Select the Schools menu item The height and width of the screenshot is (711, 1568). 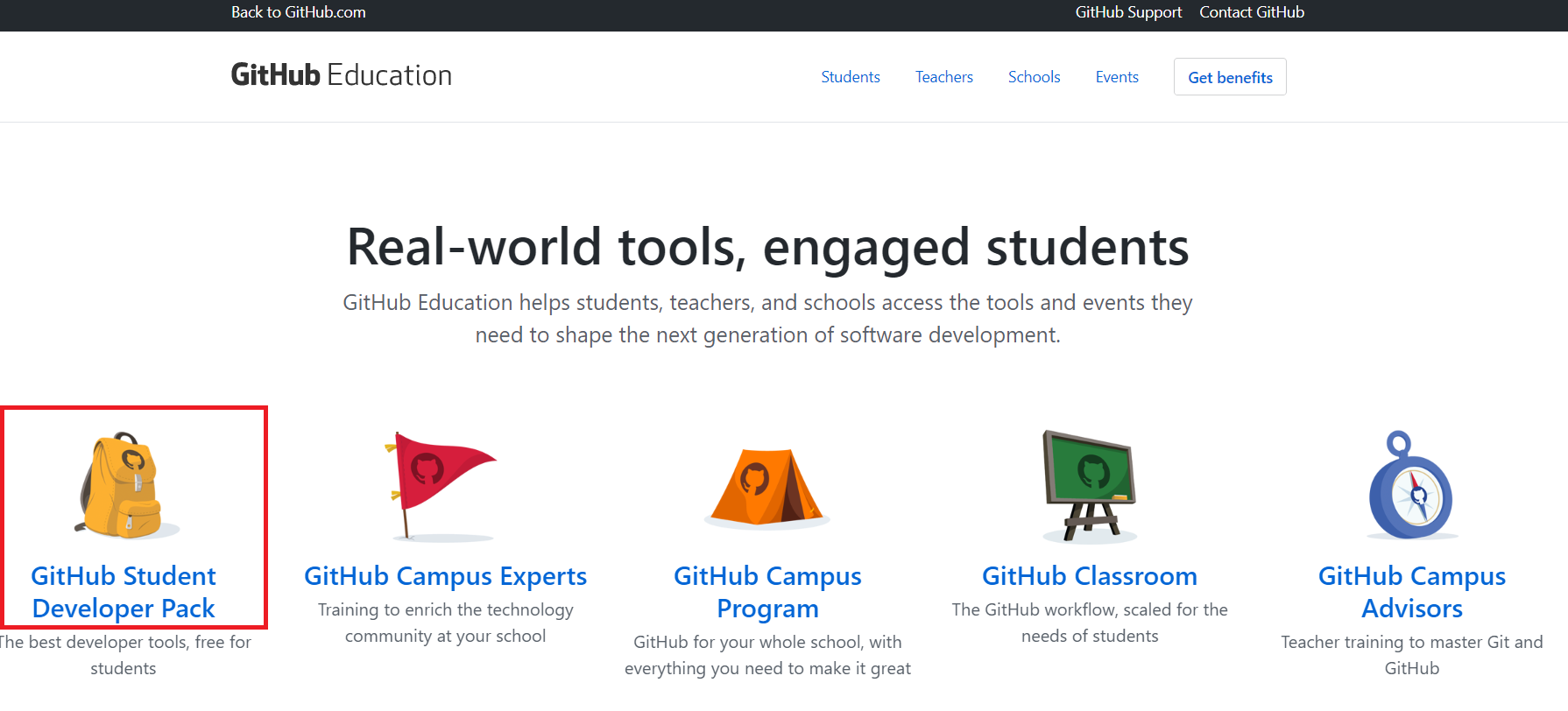1035,77
